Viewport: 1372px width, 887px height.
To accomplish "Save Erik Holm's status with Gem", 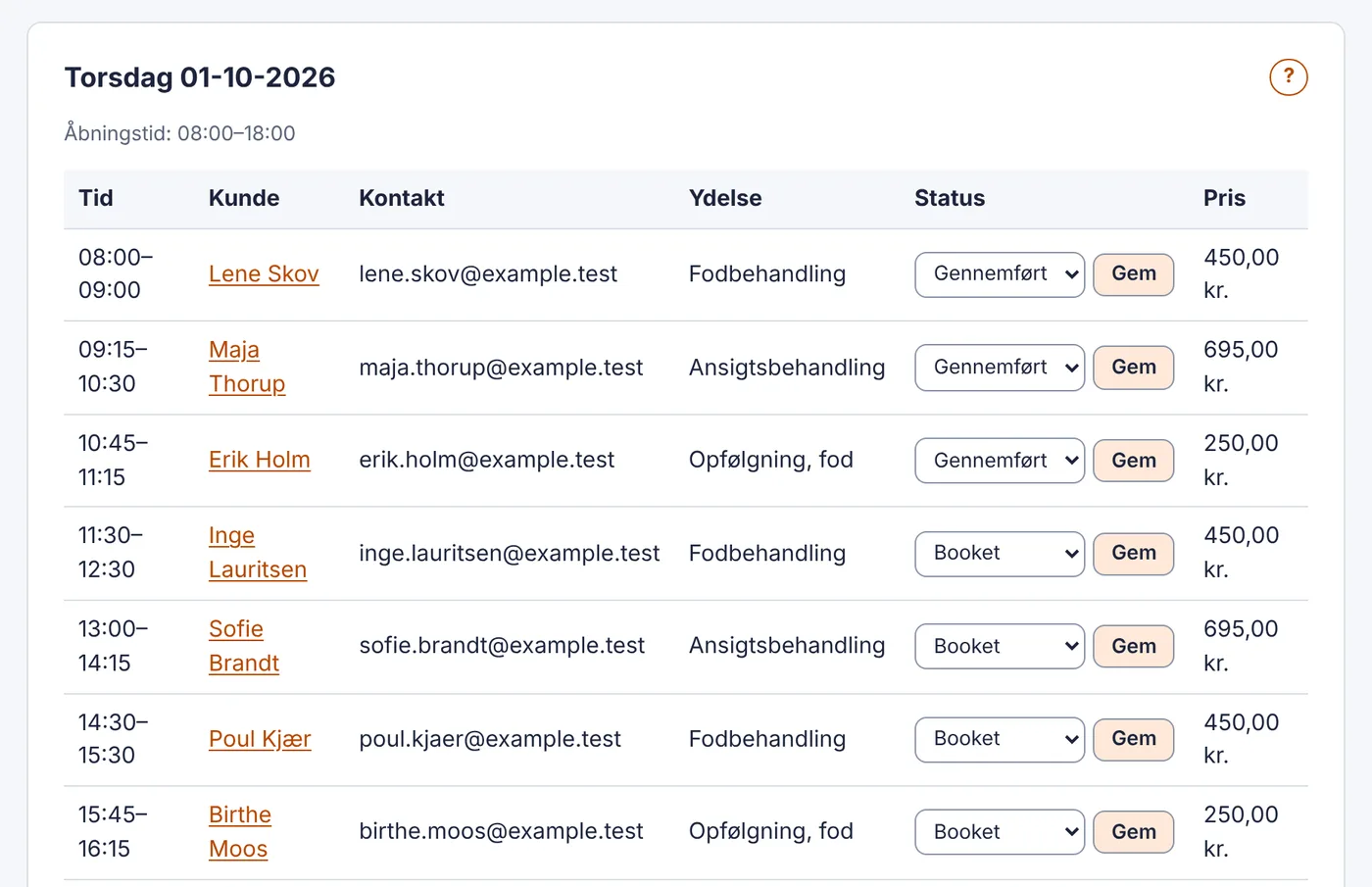I will click(x=1134, y=461).
